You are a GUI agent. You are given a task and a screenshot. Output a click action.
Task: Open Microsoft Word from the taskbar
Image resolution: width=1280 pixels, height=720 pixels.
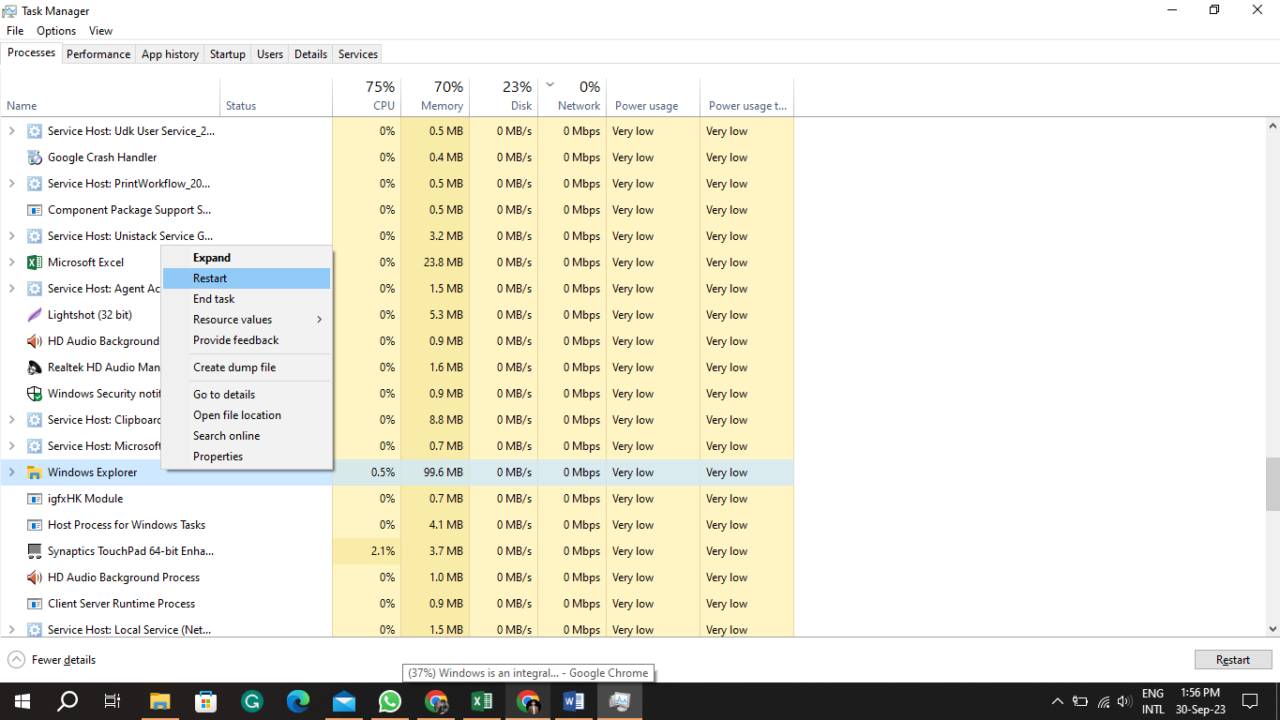574,702
